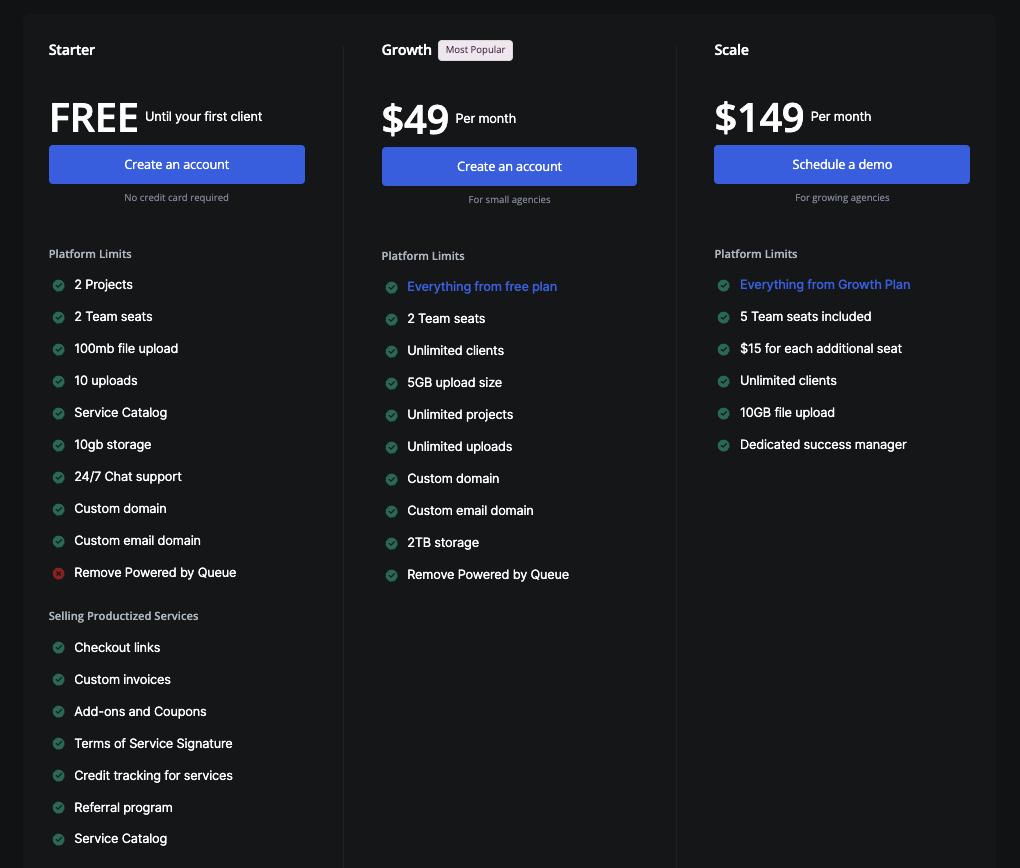Open the Everything from free plan link
1020x868 pixels.
coord(481,287)
